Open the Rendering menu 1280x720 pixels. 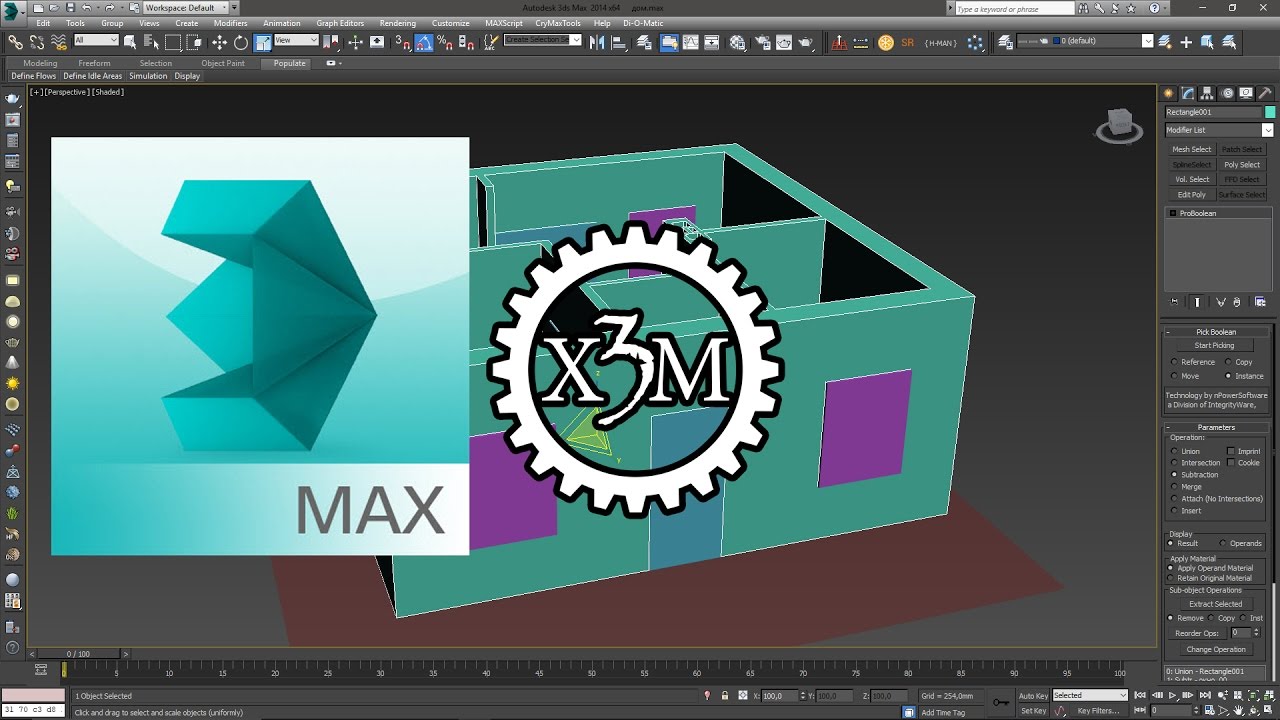(398, 23)
